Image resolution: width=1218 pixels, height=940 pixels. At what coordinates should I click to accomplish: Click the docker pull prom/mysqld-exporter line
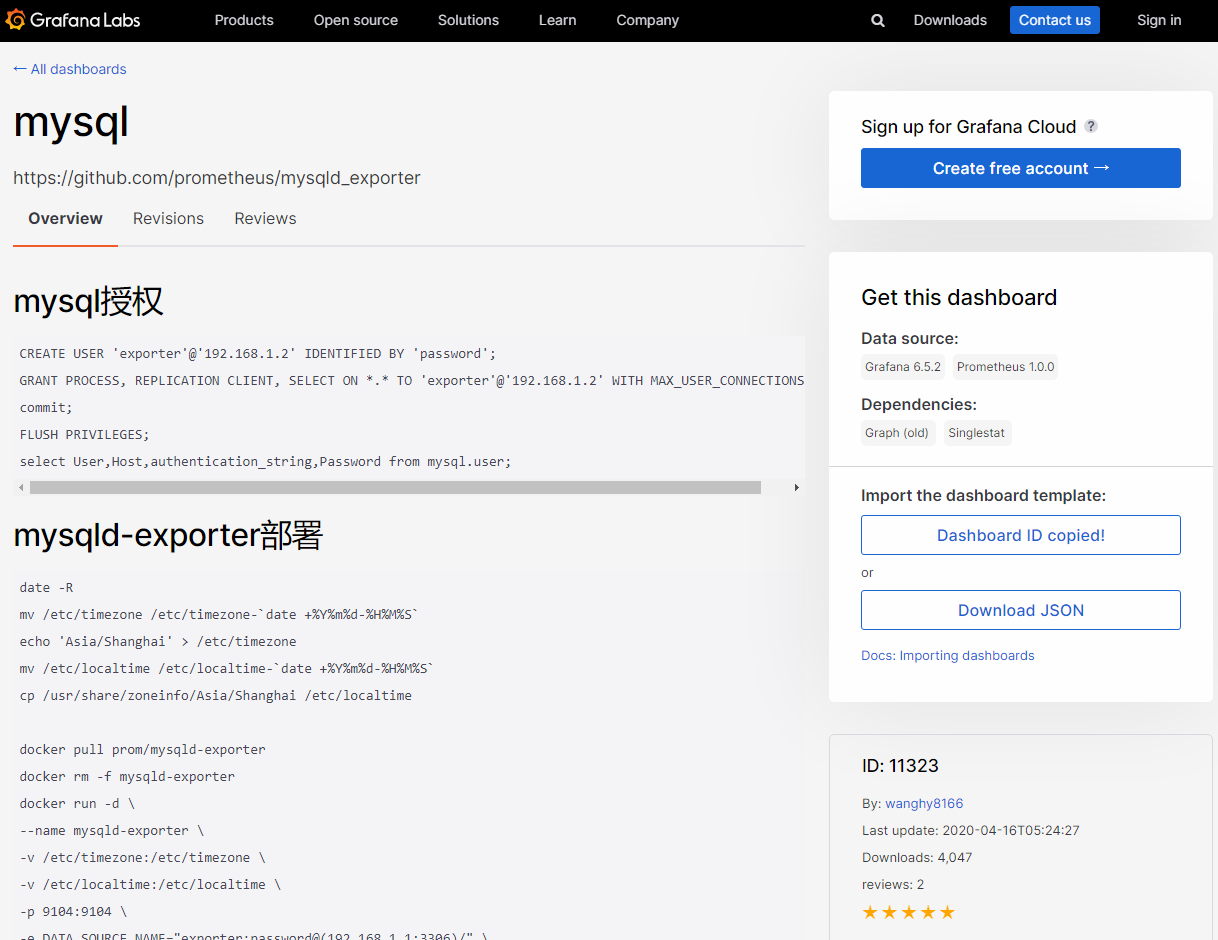click(142, 749)
